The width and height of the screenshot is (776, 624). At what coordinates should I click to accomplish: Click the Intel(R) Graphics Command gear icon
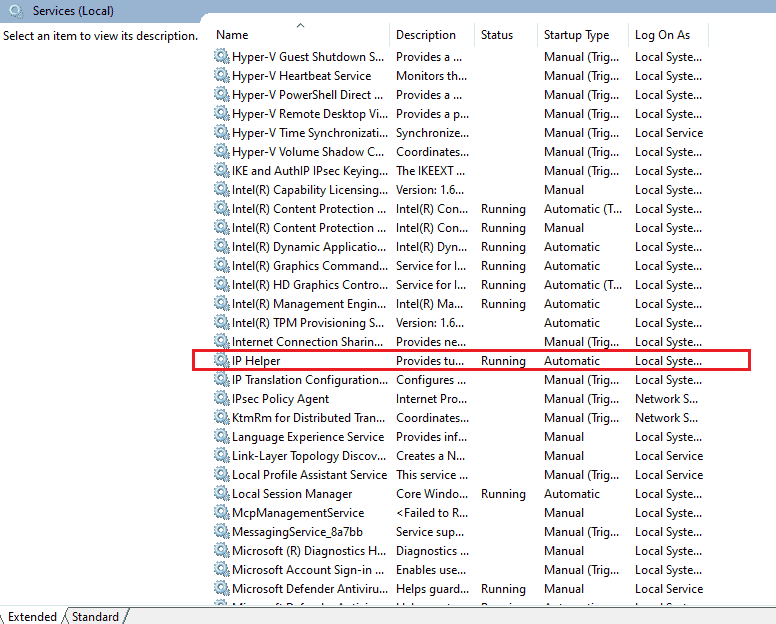coord(221,265)
